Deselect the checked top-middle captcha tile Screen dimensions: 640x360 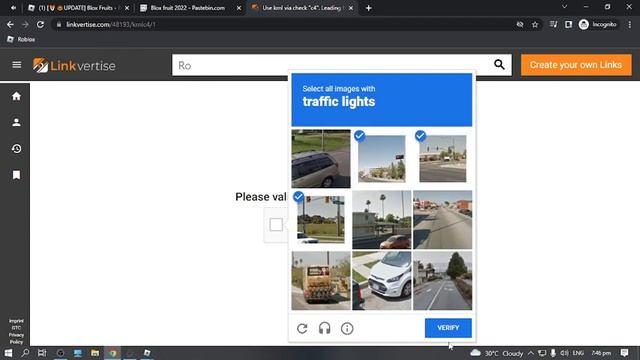pyautogui.click(x=382, y=159)
